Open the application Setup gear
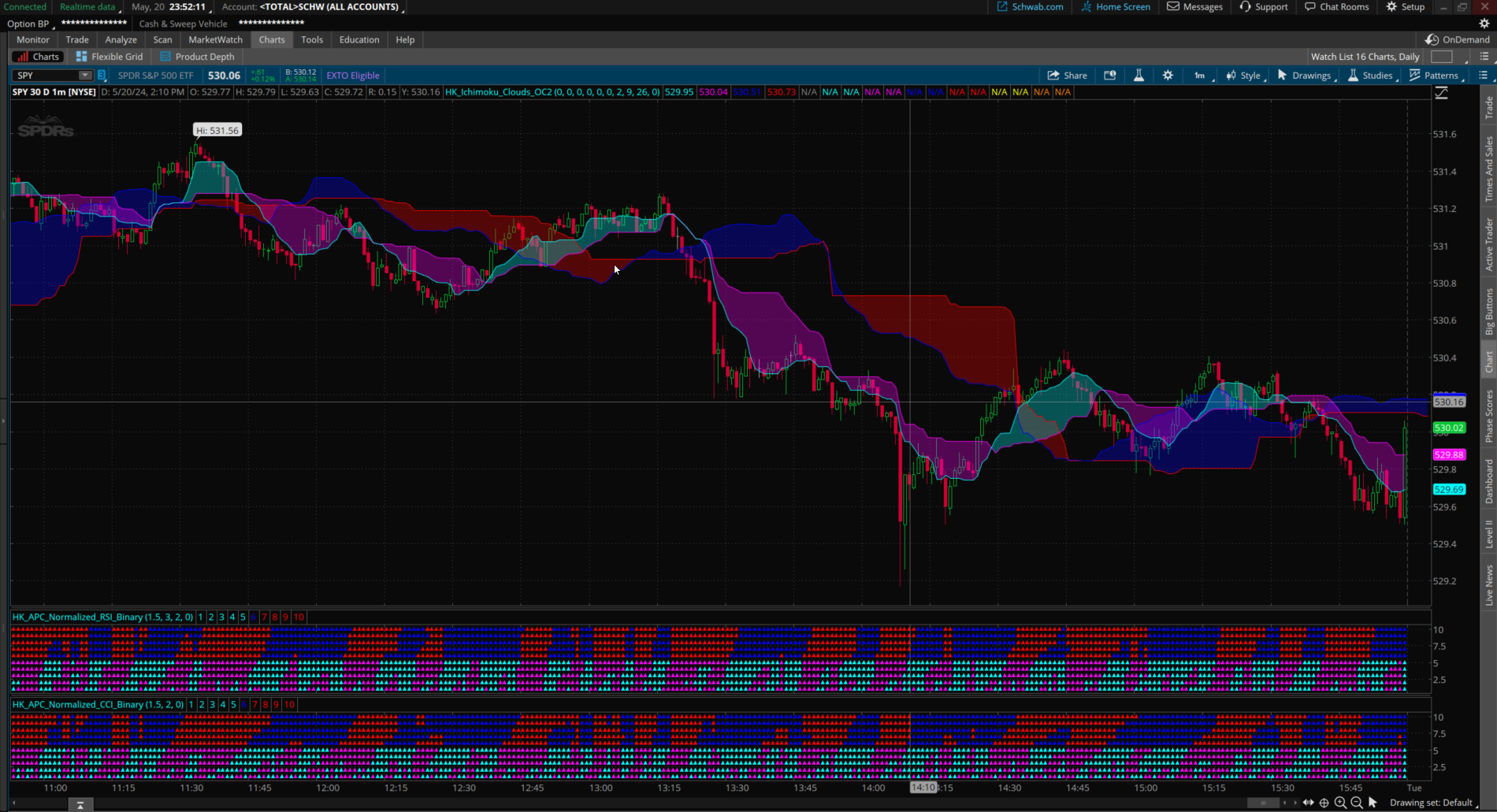Image resolution: width=1497 pixels, height=812 pixels. [1406, 7]
